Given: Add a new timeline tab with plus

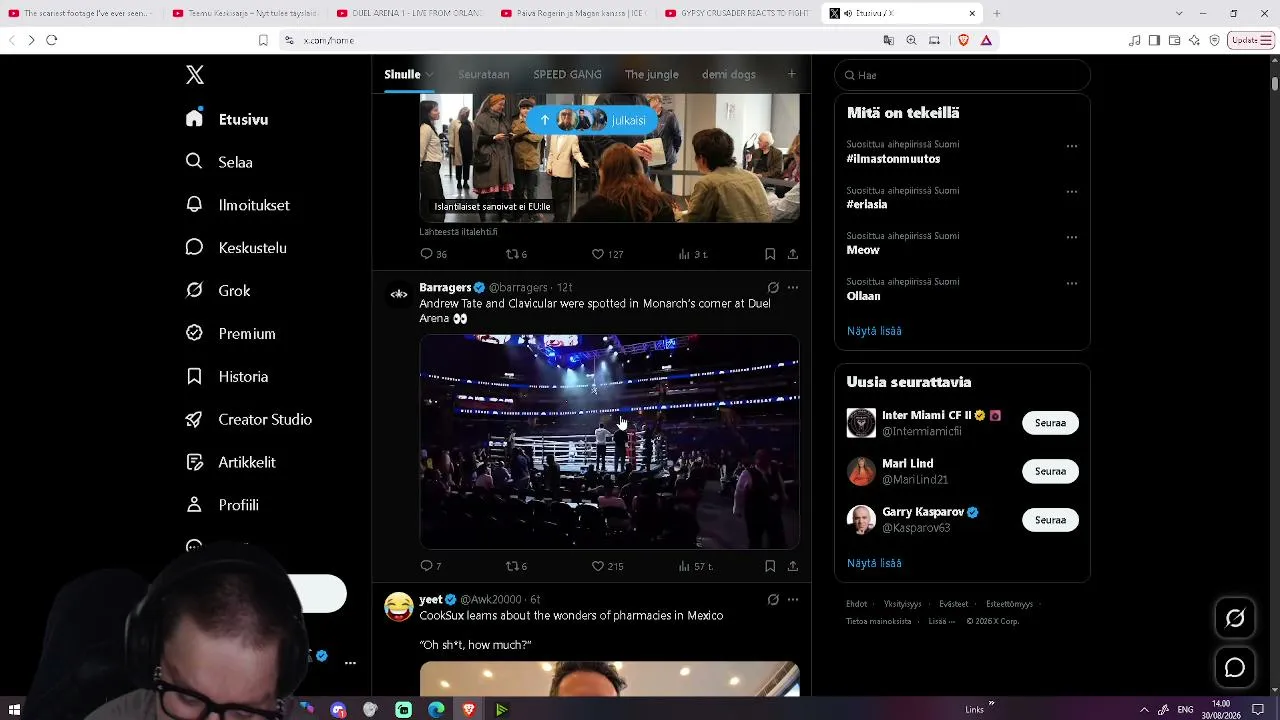Looking at the screenshot, I should (791, 74).
